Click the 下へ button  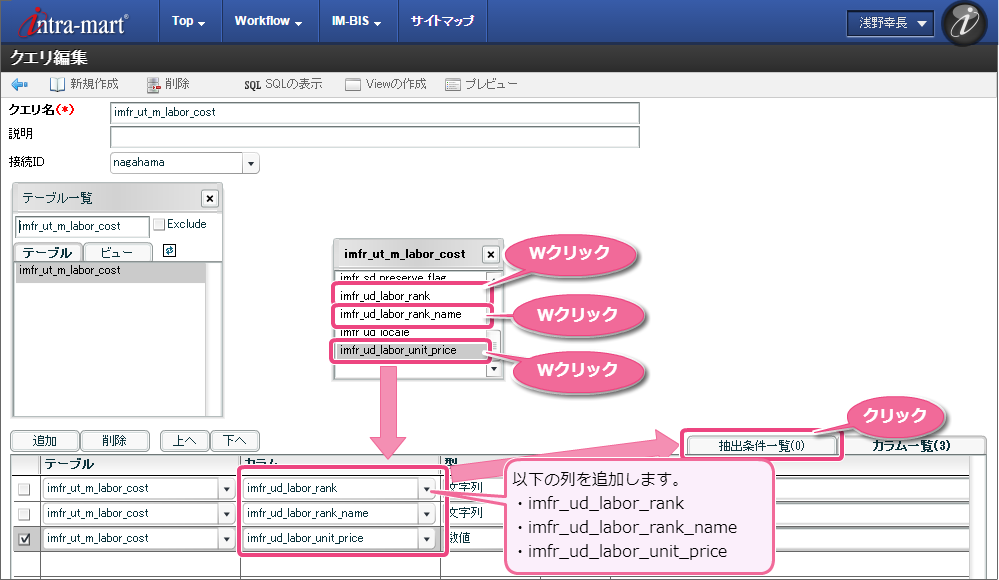click(x=235, y=440)
